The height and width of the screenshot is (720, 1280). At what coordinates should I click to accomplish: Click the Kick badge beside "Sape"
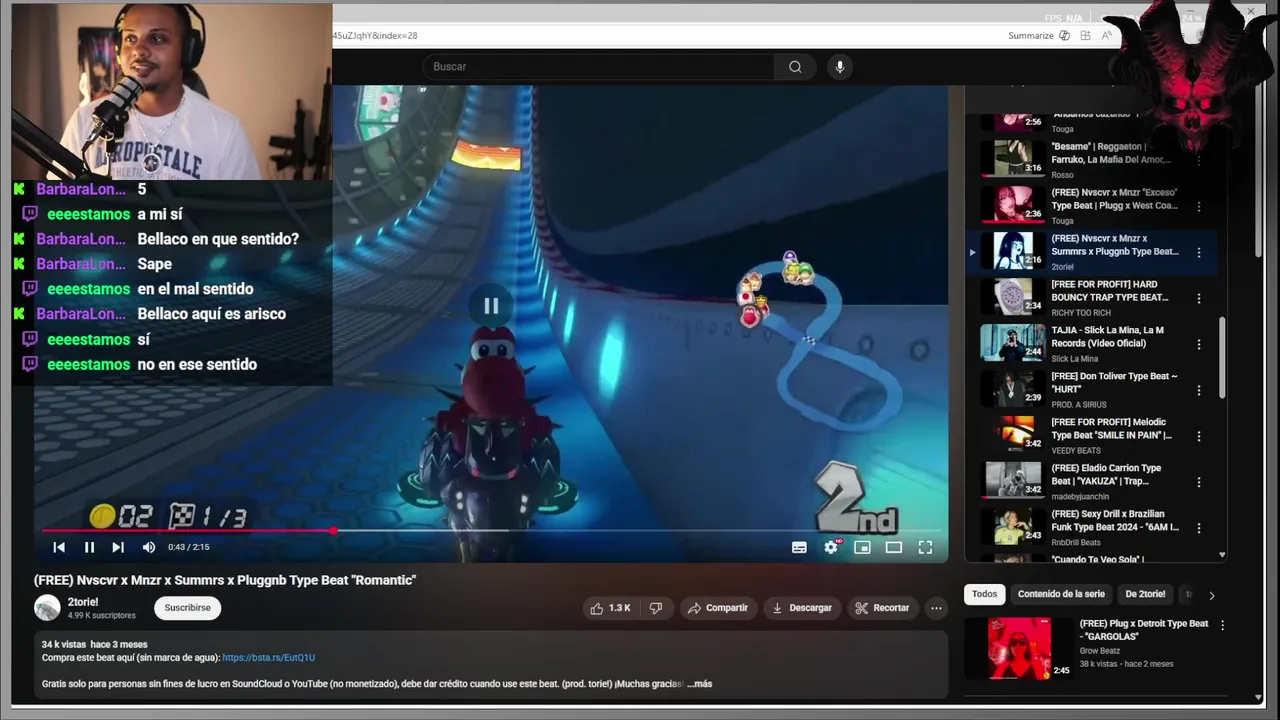19,264
